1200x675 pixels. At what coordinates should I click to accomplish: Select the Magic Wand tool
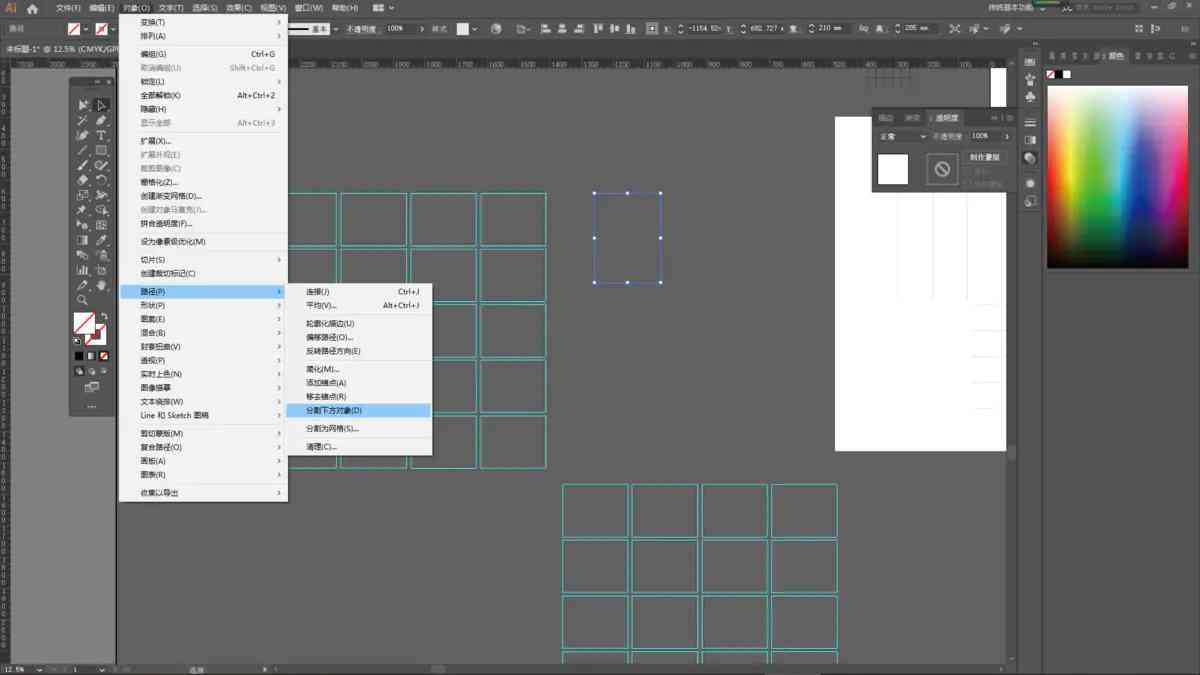point(83,120)
